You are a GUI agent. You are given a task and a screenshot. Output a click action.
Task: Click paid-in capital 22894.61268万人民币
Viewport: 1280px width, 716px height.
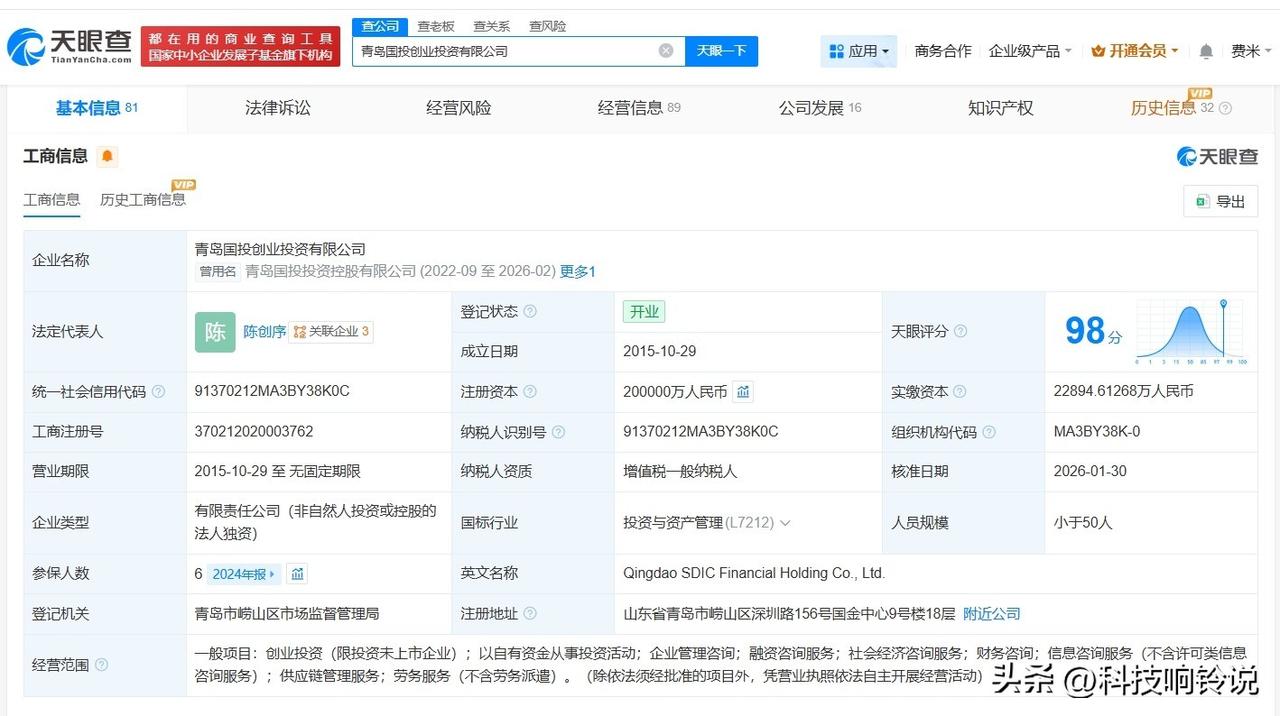click(x=1124, y=391)
